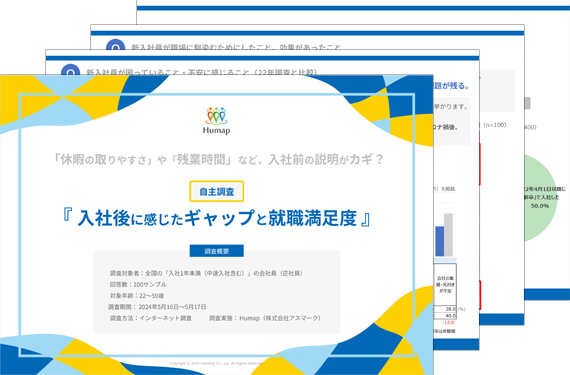Click the blue circle icon on the second slide
The width and height of the screenshot is (570, 375).
coord(71,69)
